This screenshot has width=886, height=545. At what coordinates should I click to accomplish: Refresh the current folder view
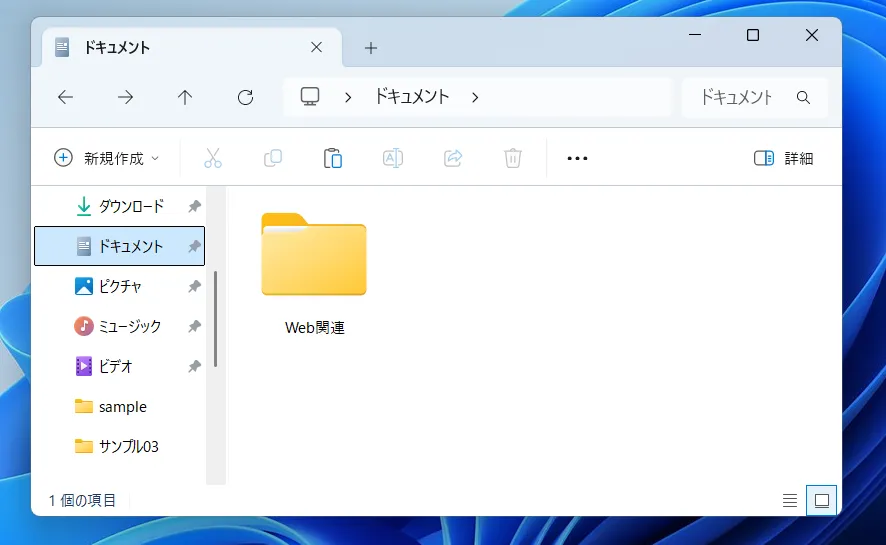(x=245, y=97)
